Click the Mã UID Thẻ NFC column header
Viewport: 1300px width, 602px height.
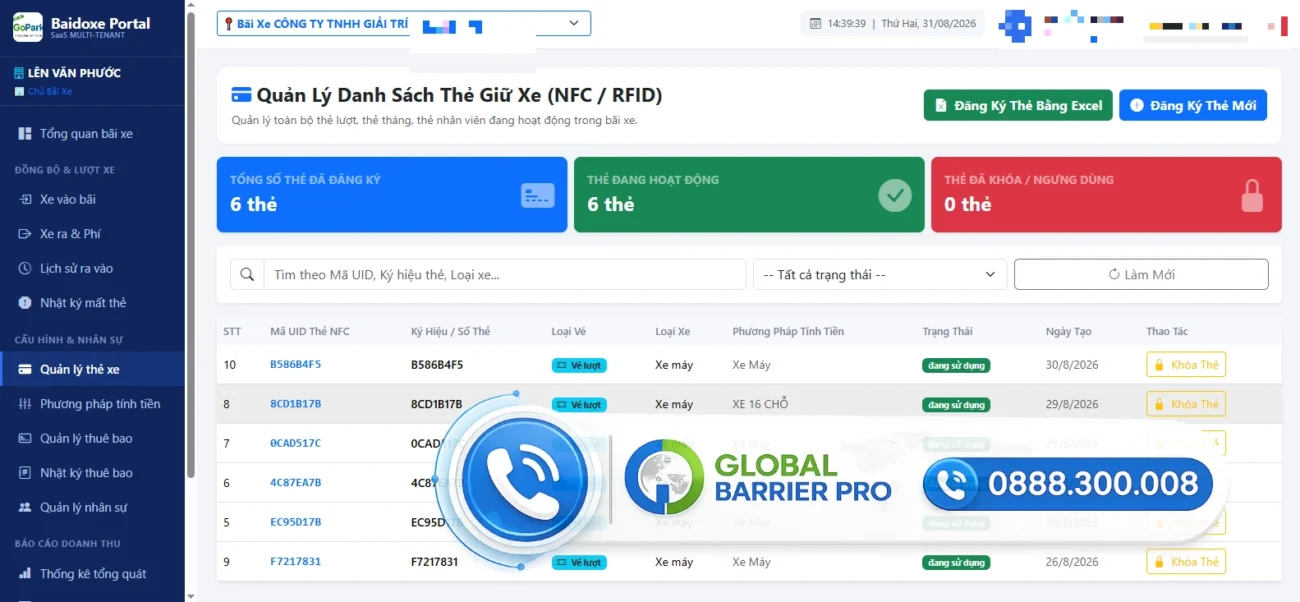tap(310, 331)
